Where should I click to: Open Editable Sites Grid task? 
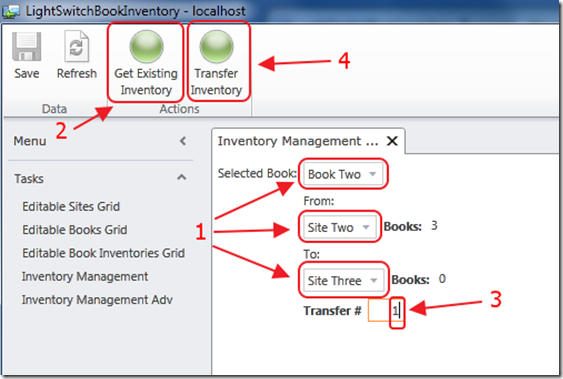[x=71, y=207]
